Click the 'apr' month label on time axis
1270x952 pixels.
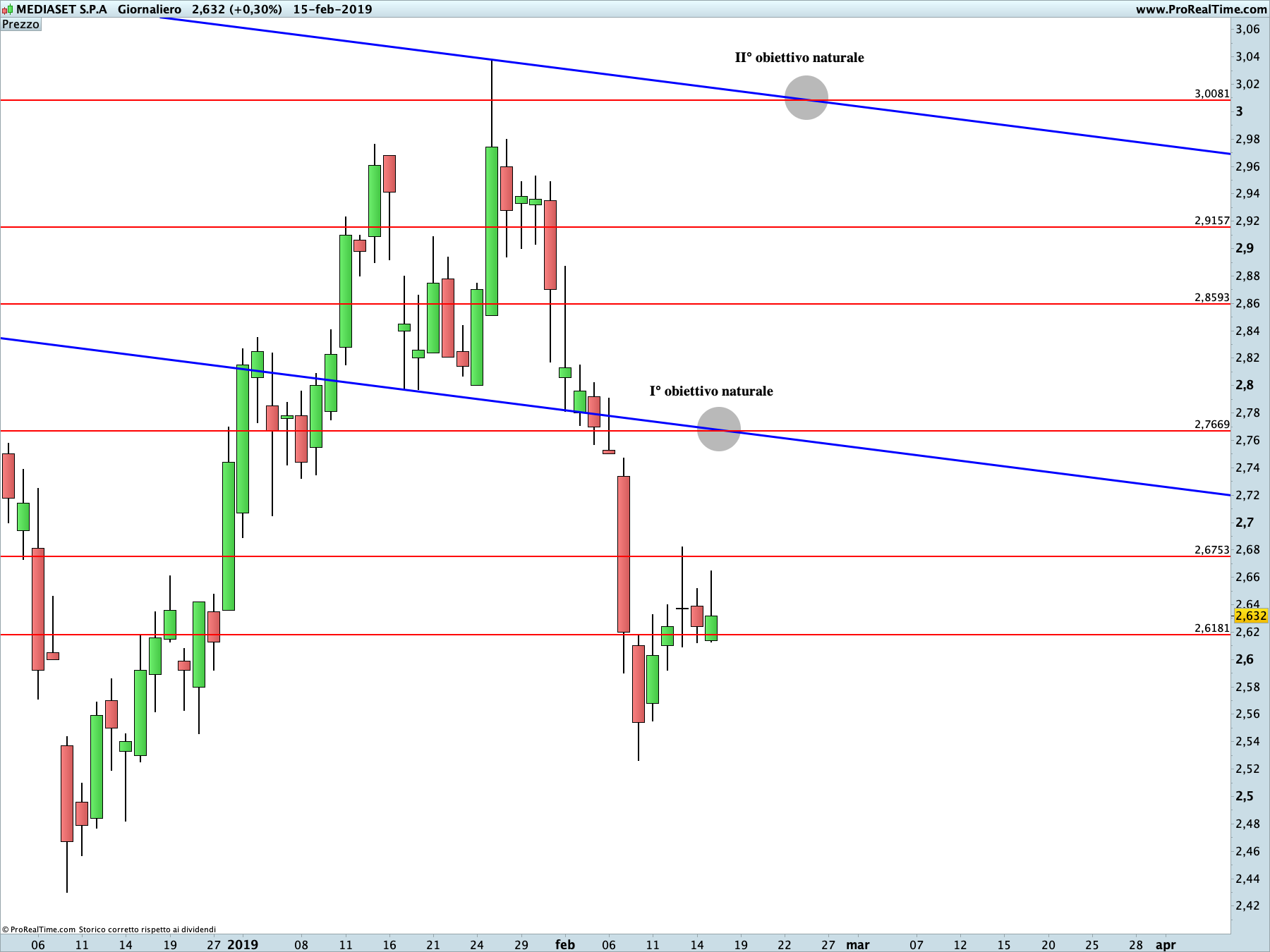(1166, 944)
